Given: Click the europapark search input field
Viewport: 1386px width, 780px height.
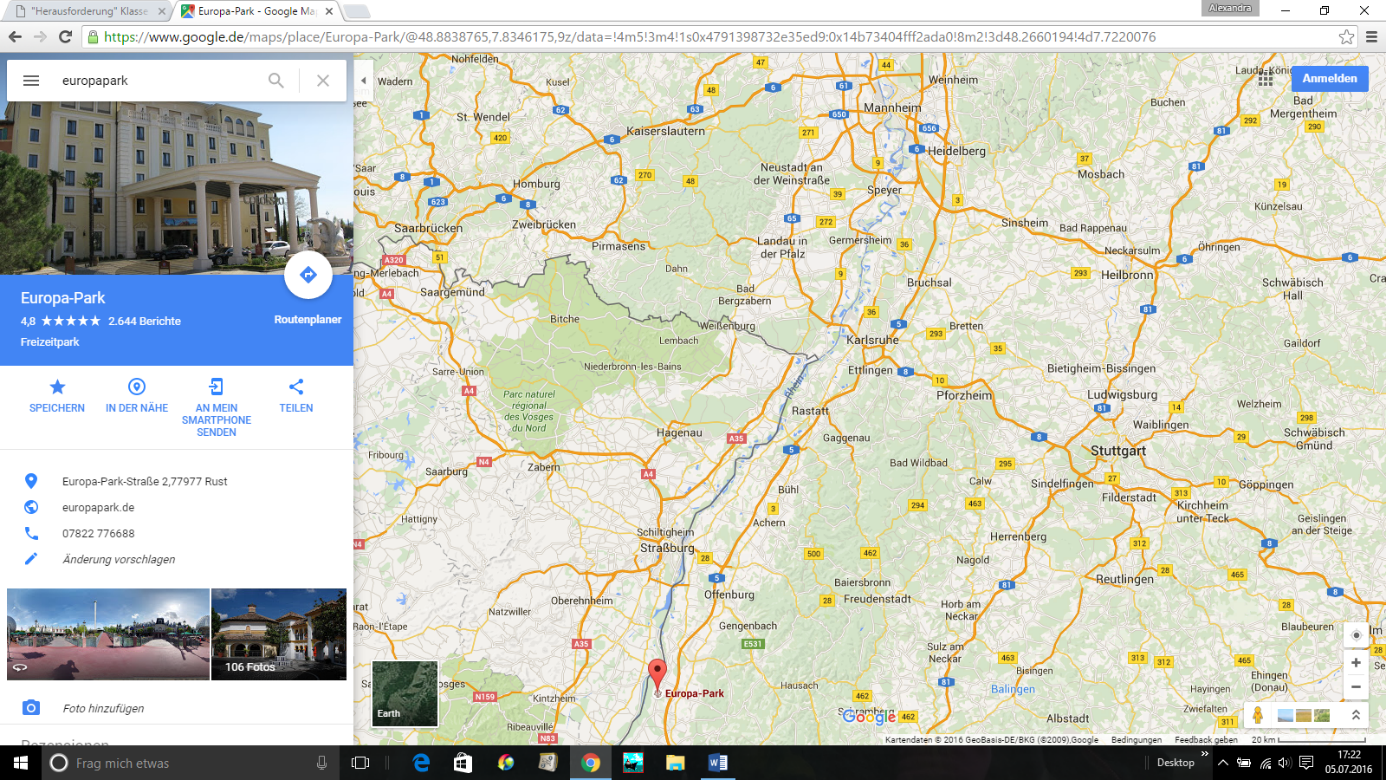Looking at the screenshot, I should coord(160,81).
